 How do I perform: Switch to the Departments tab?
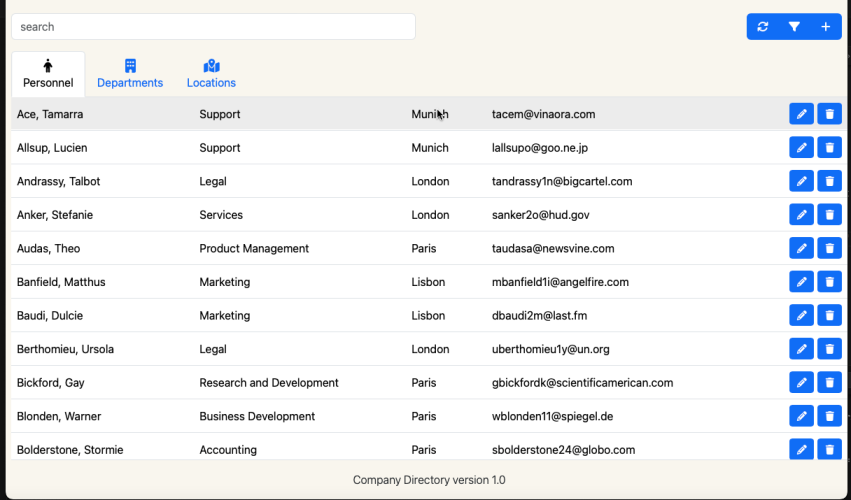tap(130, 74)
